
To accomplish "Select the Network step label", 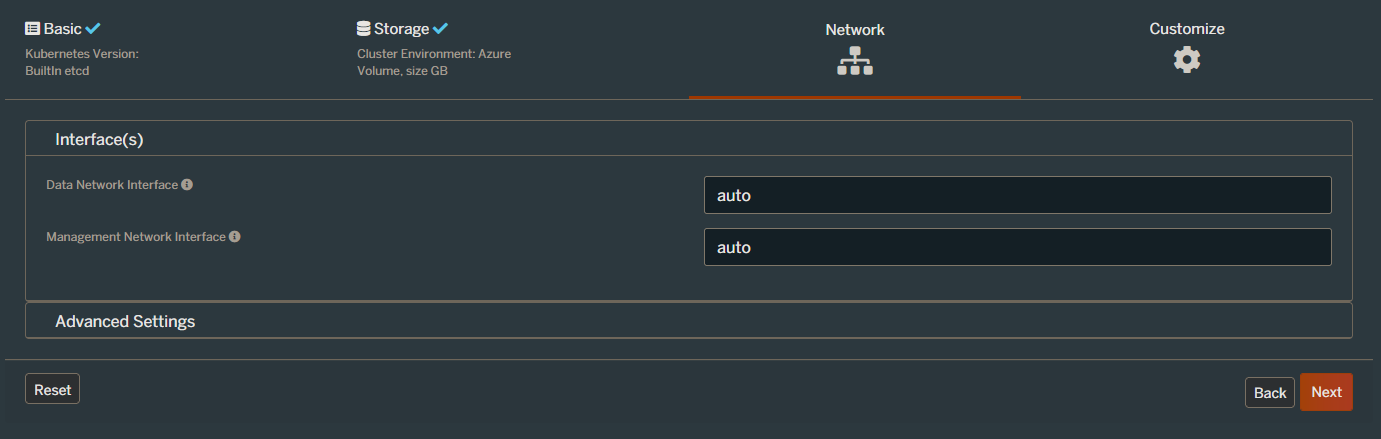I will (x=855, y=30).
